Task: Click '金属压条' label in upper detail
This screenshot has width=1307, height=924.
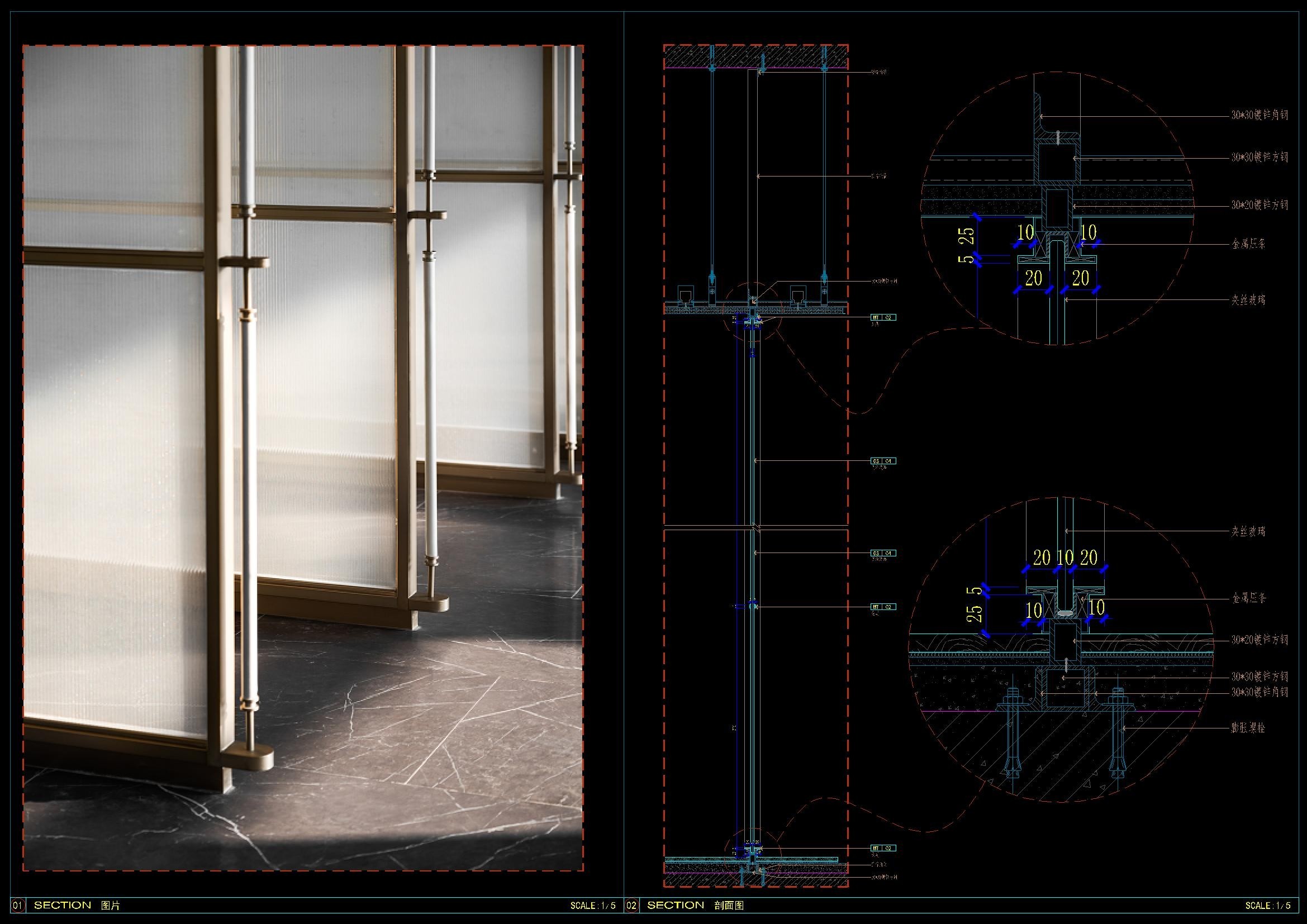Action: click(1248, 244)
